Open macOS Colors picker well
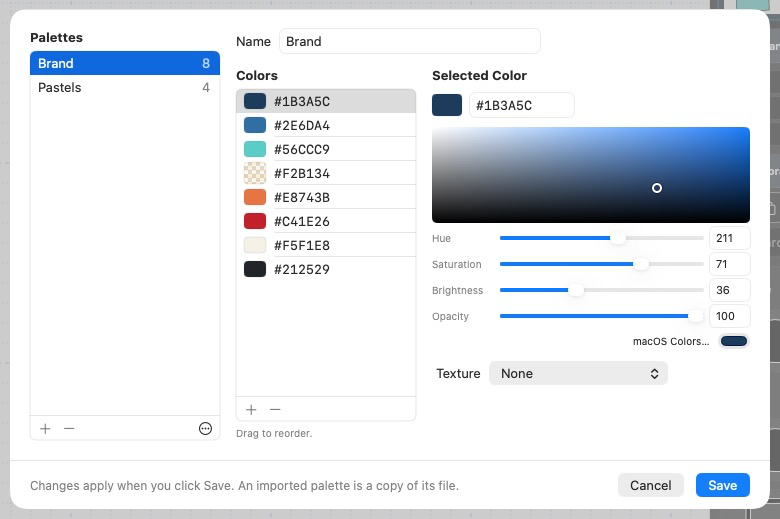 (x=734, y=341)
